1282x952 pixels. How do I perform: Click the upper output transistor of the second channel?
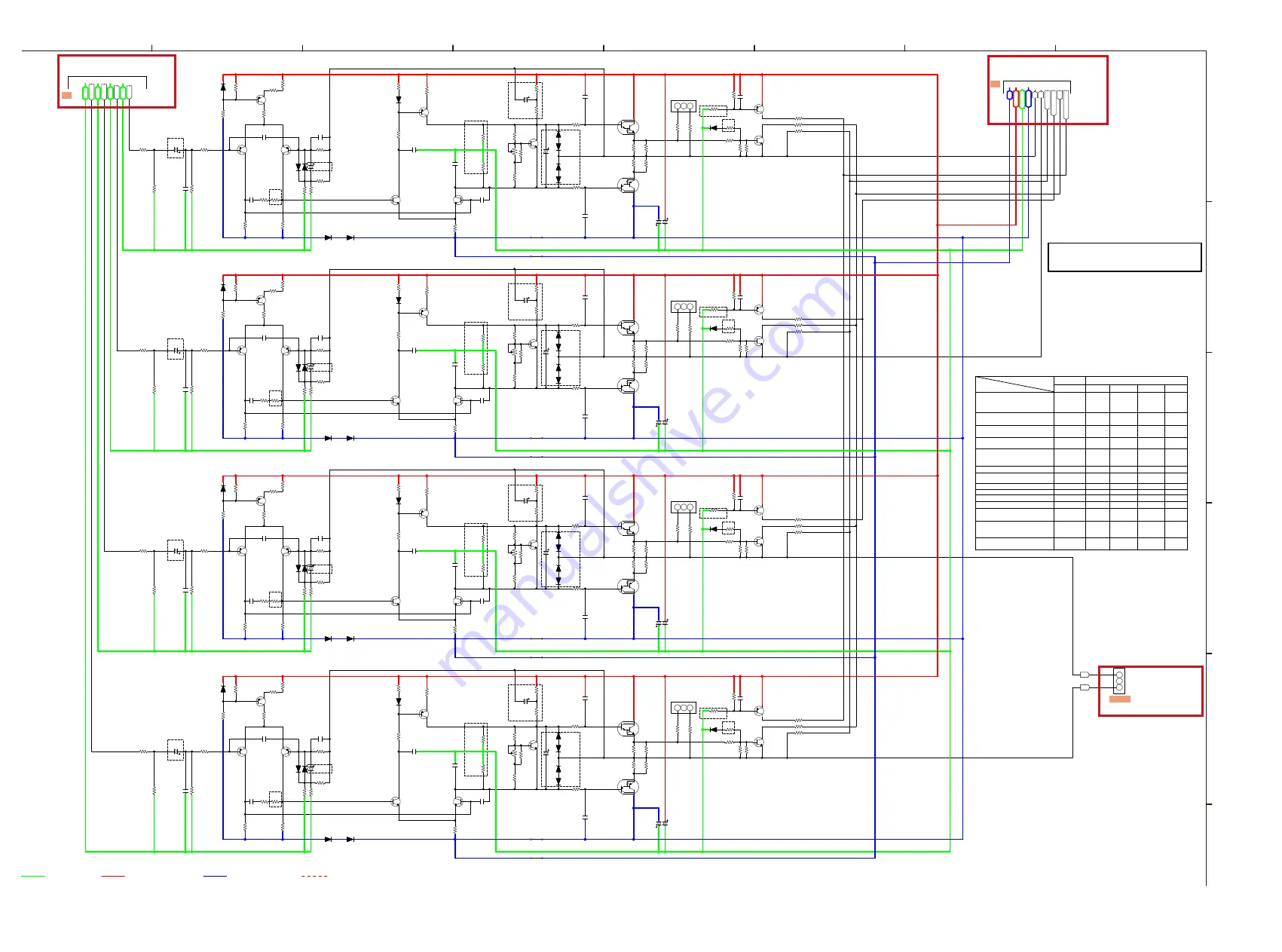click(x=628, y=327)
